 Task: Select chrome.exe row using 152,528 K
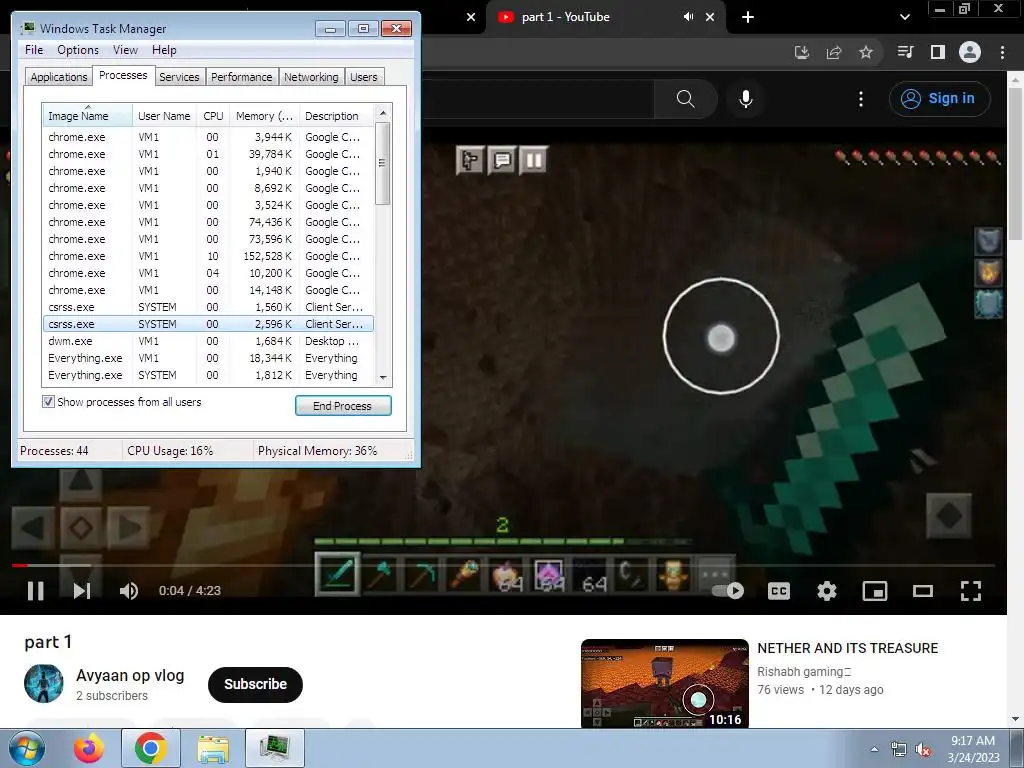coord(208,256)
